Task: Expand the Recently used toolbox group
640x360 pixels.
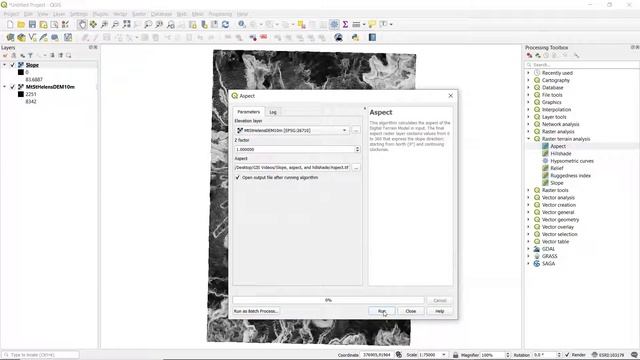Action: (529, 73)
